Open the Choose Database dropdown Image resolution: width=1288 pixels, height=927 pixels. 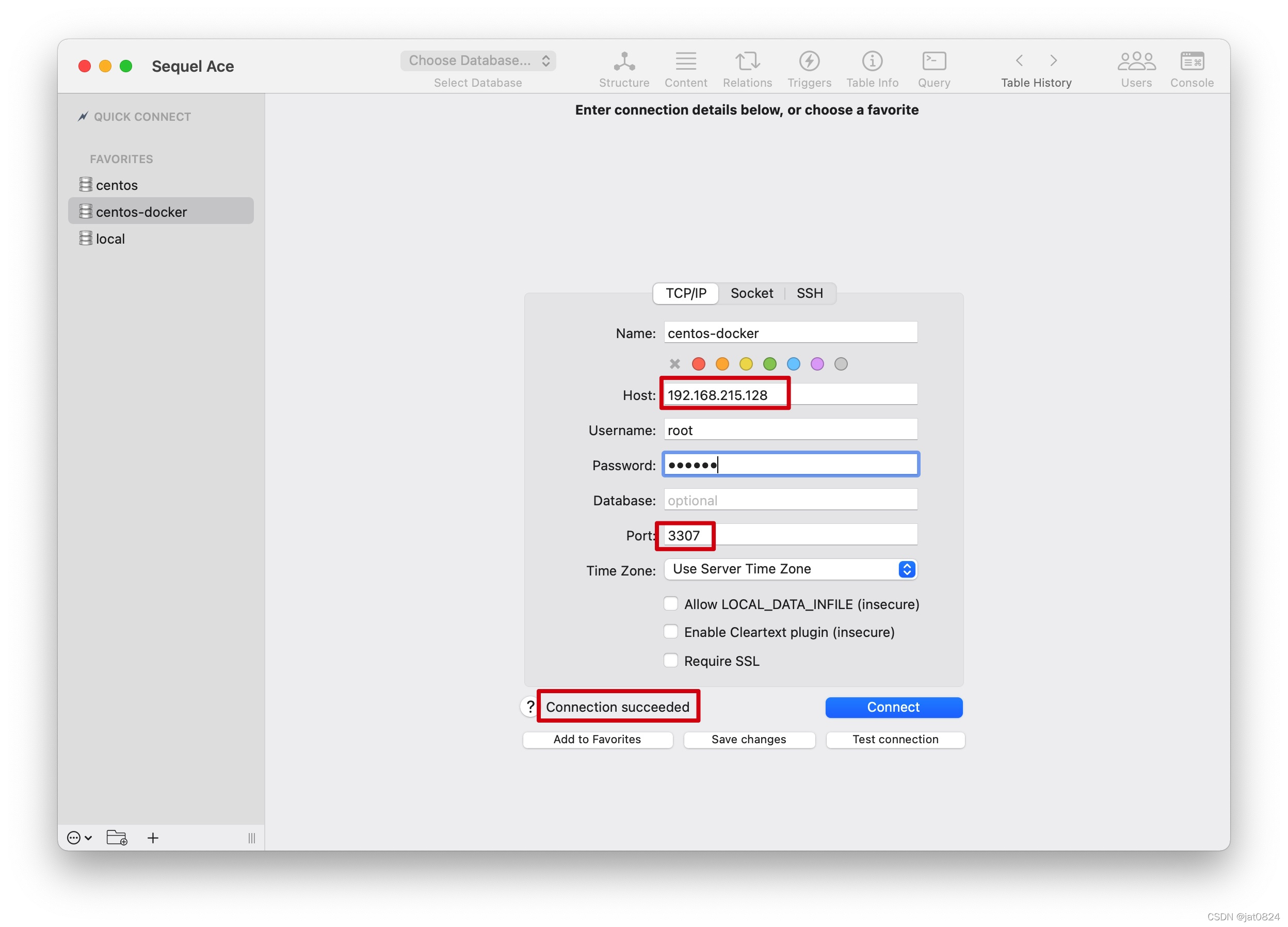coord(478,61)
